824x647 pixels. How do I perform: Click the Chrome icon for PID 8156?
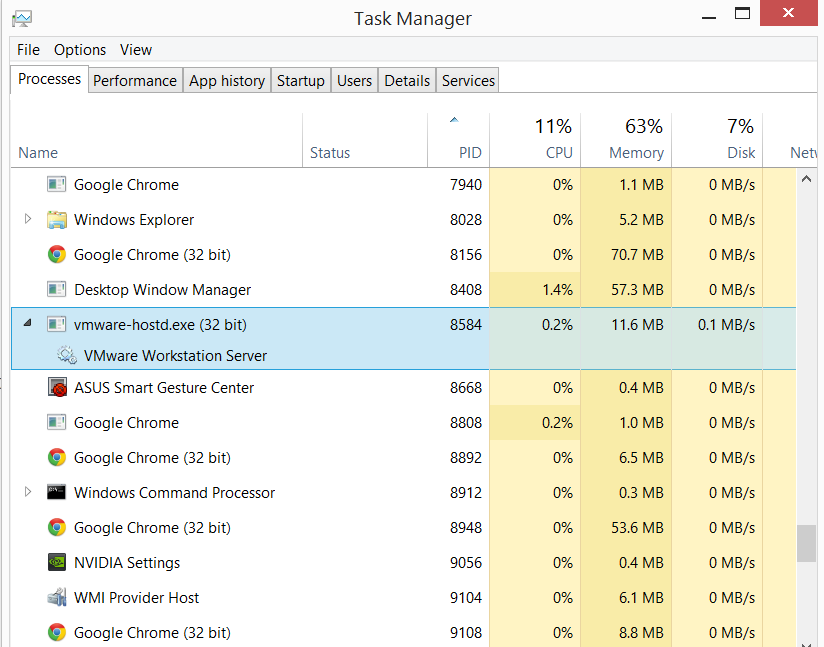click(57, 254)
